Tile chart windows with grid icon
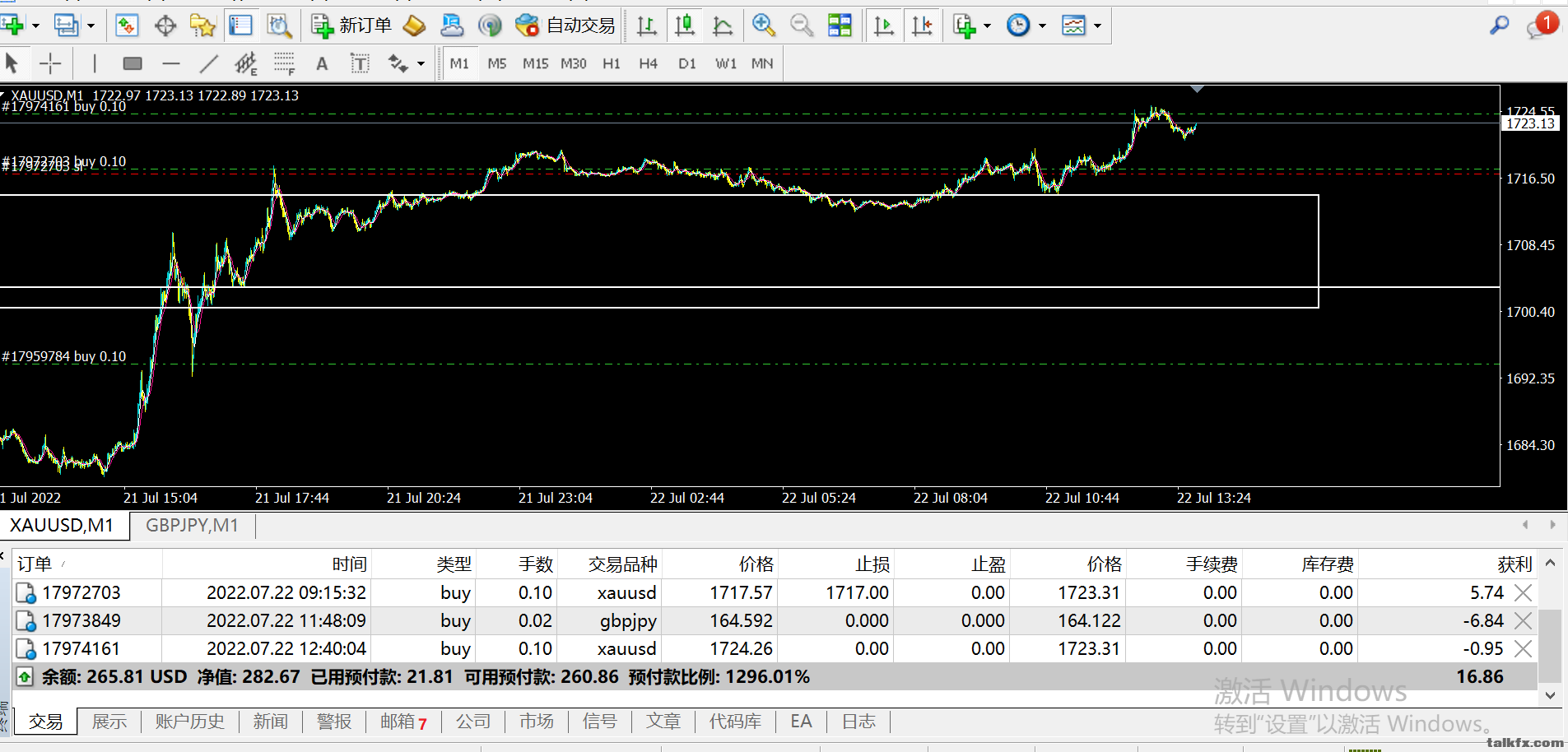The image size is (1568, 752). [x=840, y=26]
